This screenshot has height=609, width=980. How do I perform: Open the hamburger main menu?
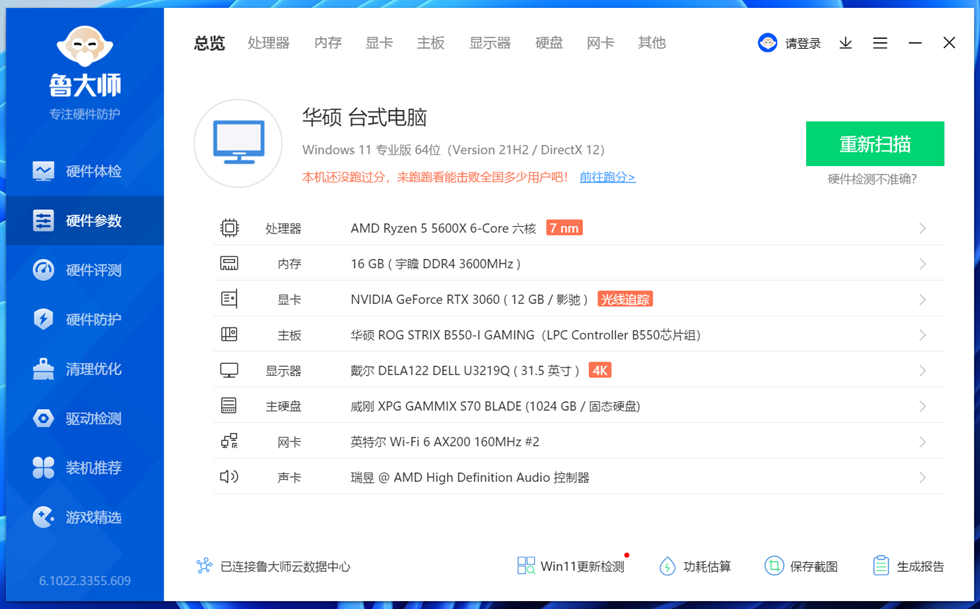[880, 43]
